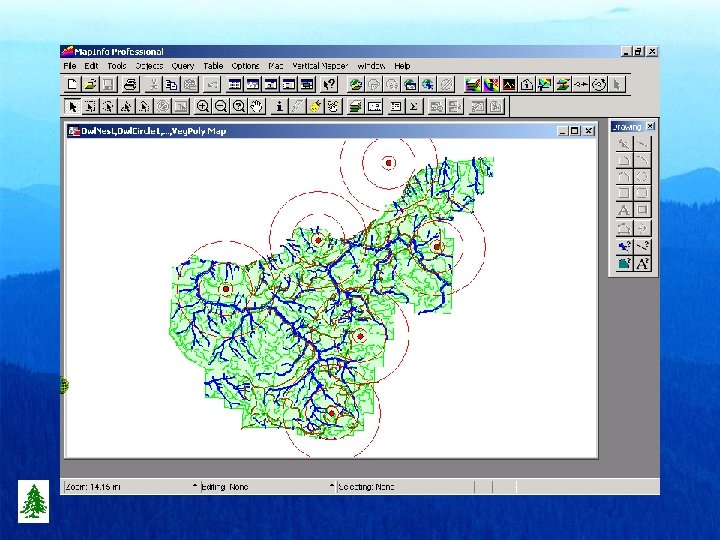720x540 pixels.
Task: Choose the Grabber hand tool
Action: click(256, 106)
